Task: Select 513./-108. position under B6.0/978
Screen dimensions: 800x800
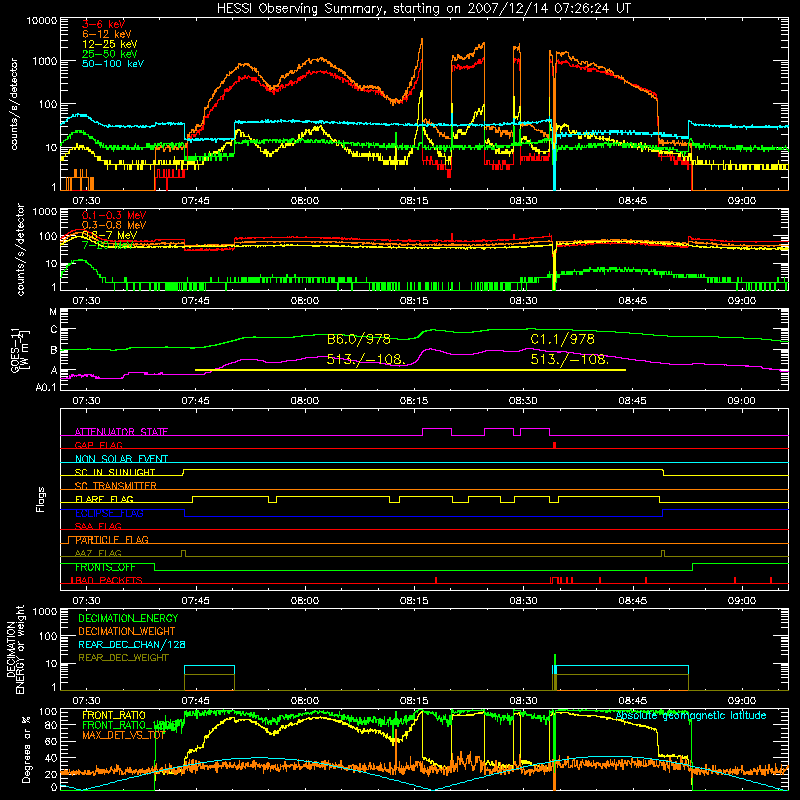Action: pyautogui.click(x=366, y=359)
